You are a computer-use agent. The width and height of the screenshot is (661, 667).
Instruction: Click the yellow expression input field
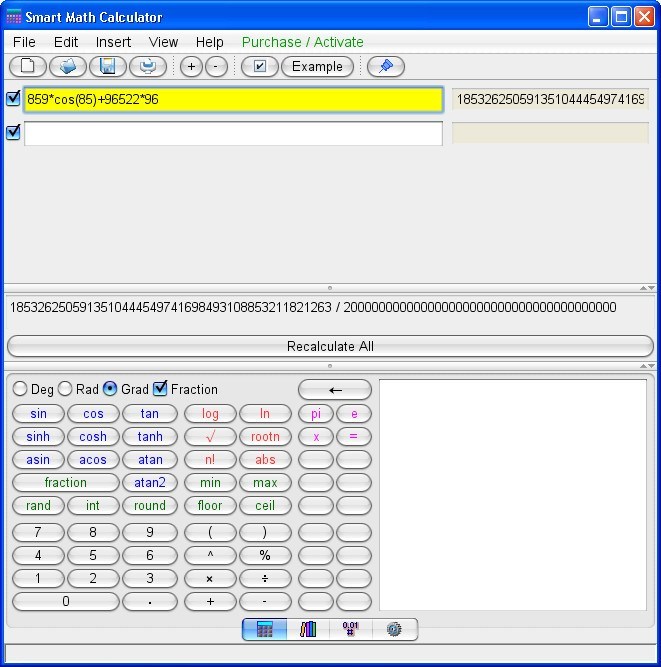click(234, 100)
